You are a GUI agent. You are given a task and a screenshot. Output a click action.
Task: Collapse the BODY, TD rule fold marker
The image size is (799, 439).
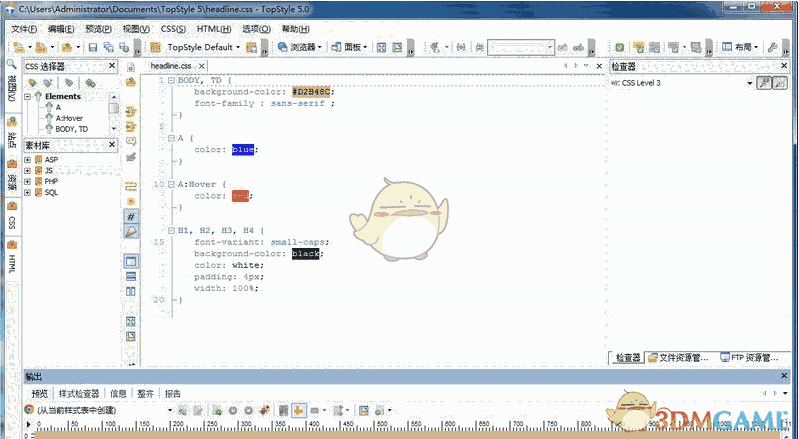[171, 79]
